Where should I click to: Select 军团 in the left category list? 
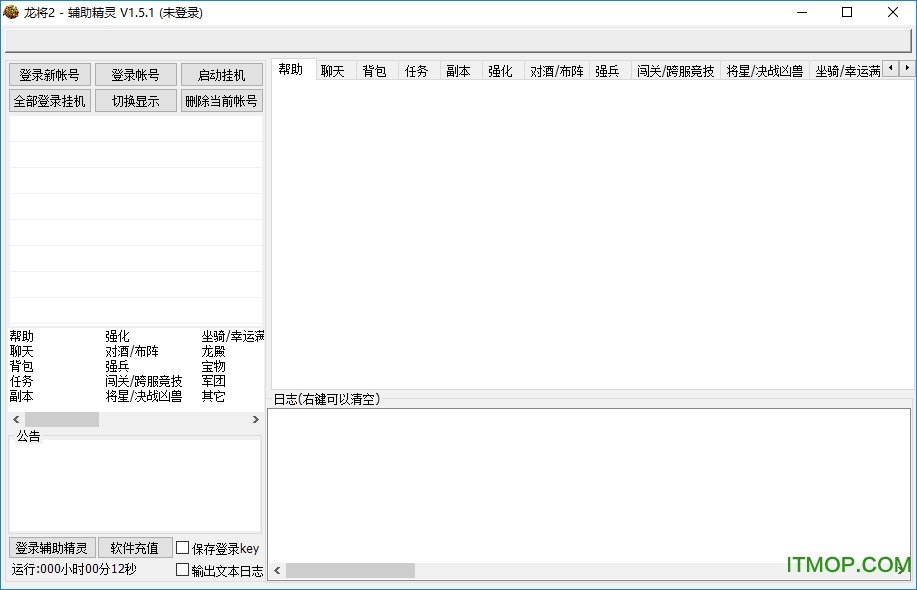214,381
